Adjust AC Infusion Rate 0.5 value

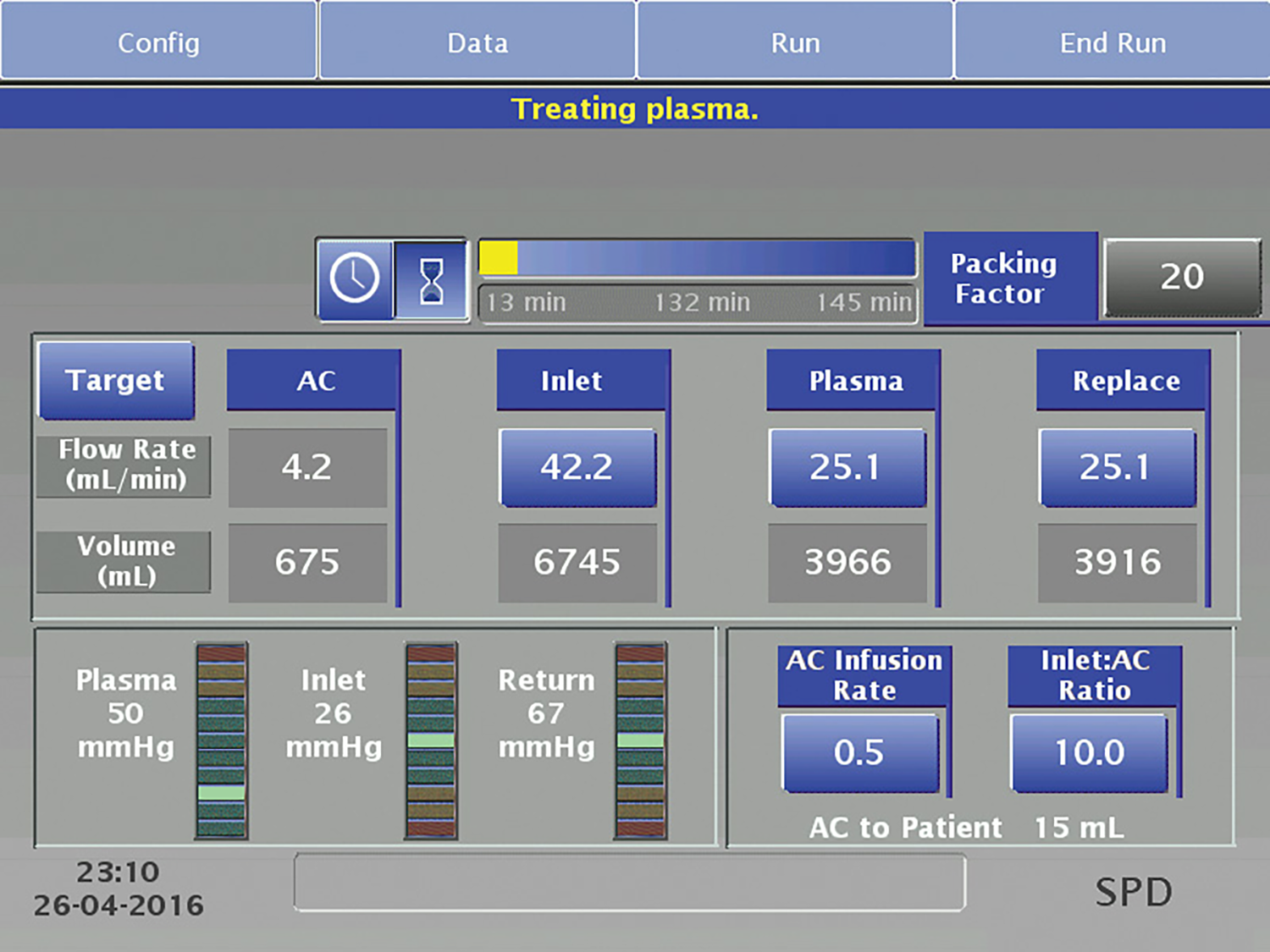(859, 752)
